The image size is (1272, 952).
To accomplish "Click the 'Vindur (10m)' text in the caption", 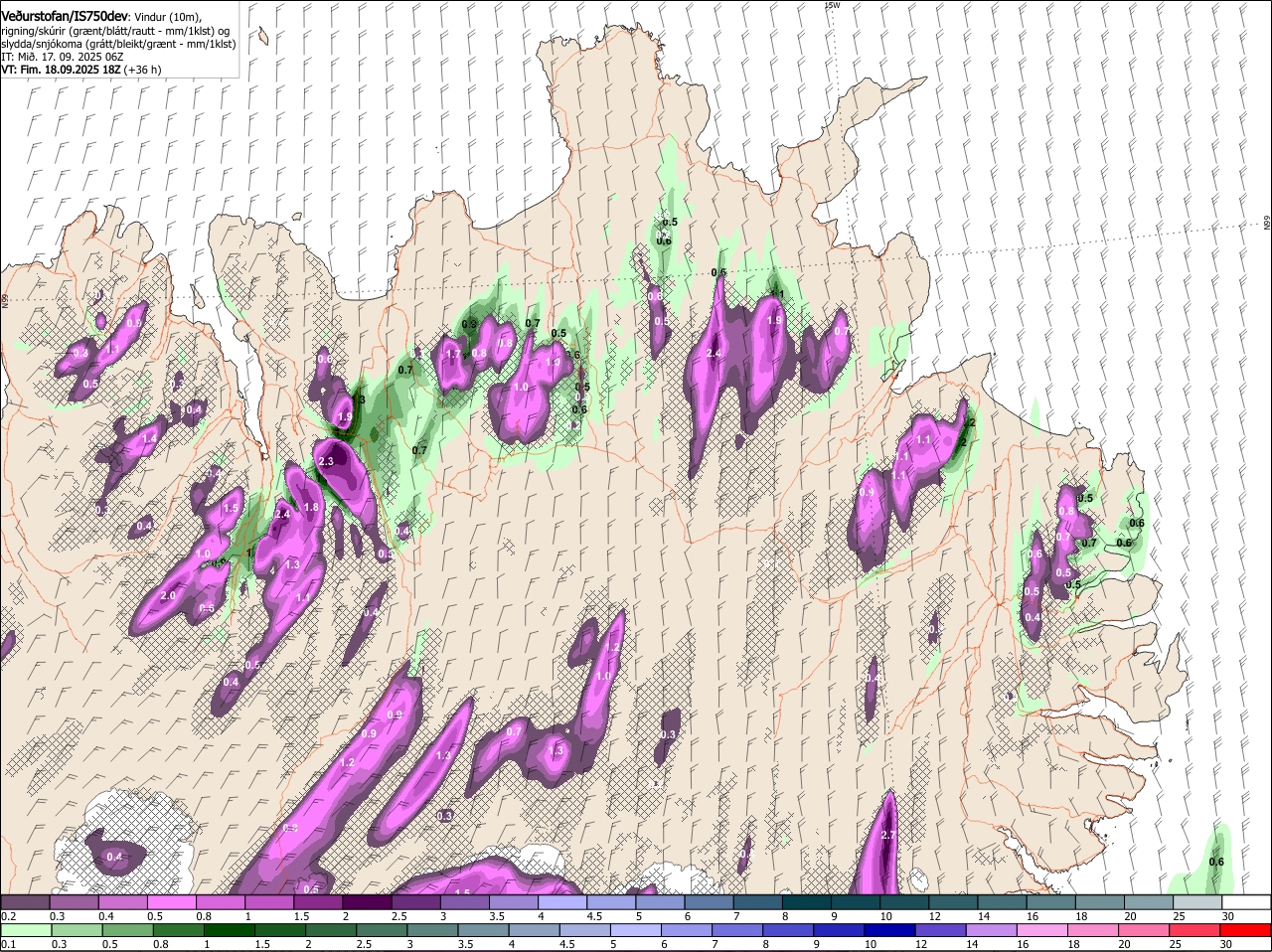I will pyautogui.click(x=167, y=17).
